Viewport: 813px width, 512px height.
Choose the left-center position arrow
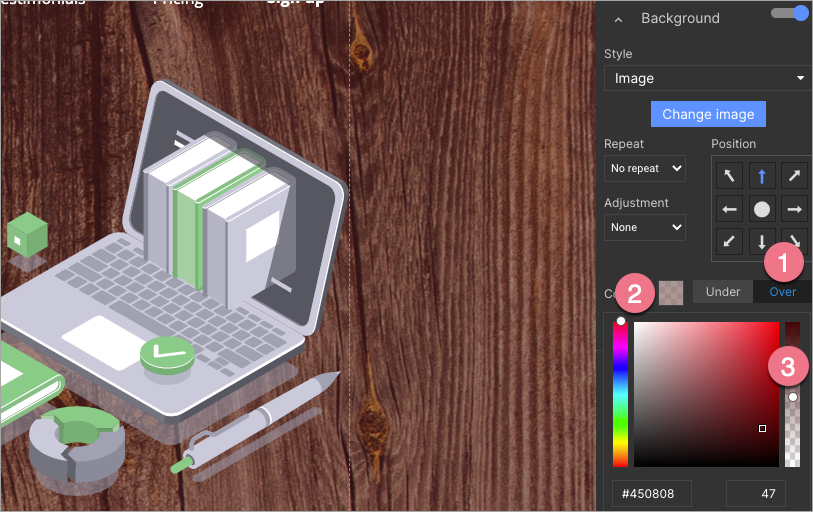[x=729, y=209]
